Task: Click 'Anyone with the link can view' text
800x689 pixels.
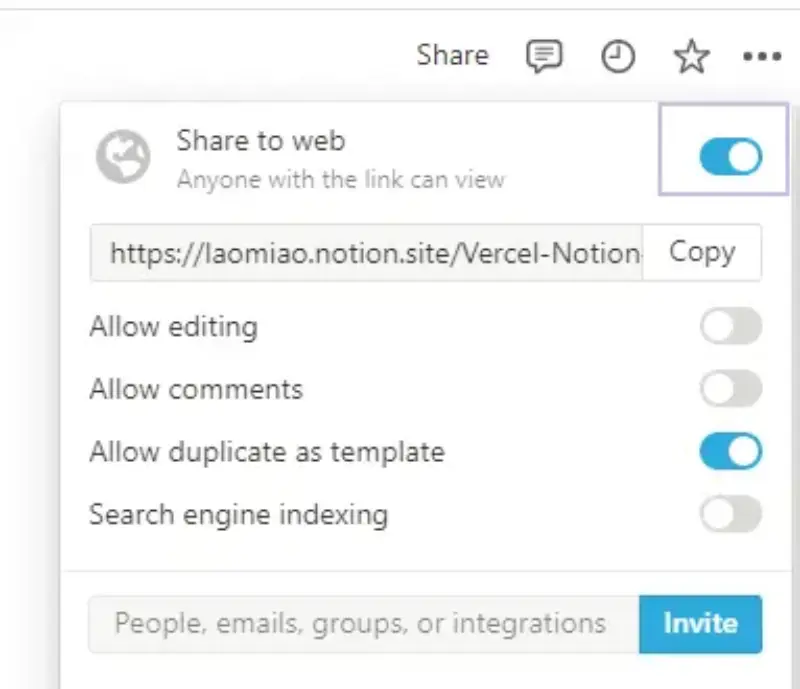Action: 340,181
